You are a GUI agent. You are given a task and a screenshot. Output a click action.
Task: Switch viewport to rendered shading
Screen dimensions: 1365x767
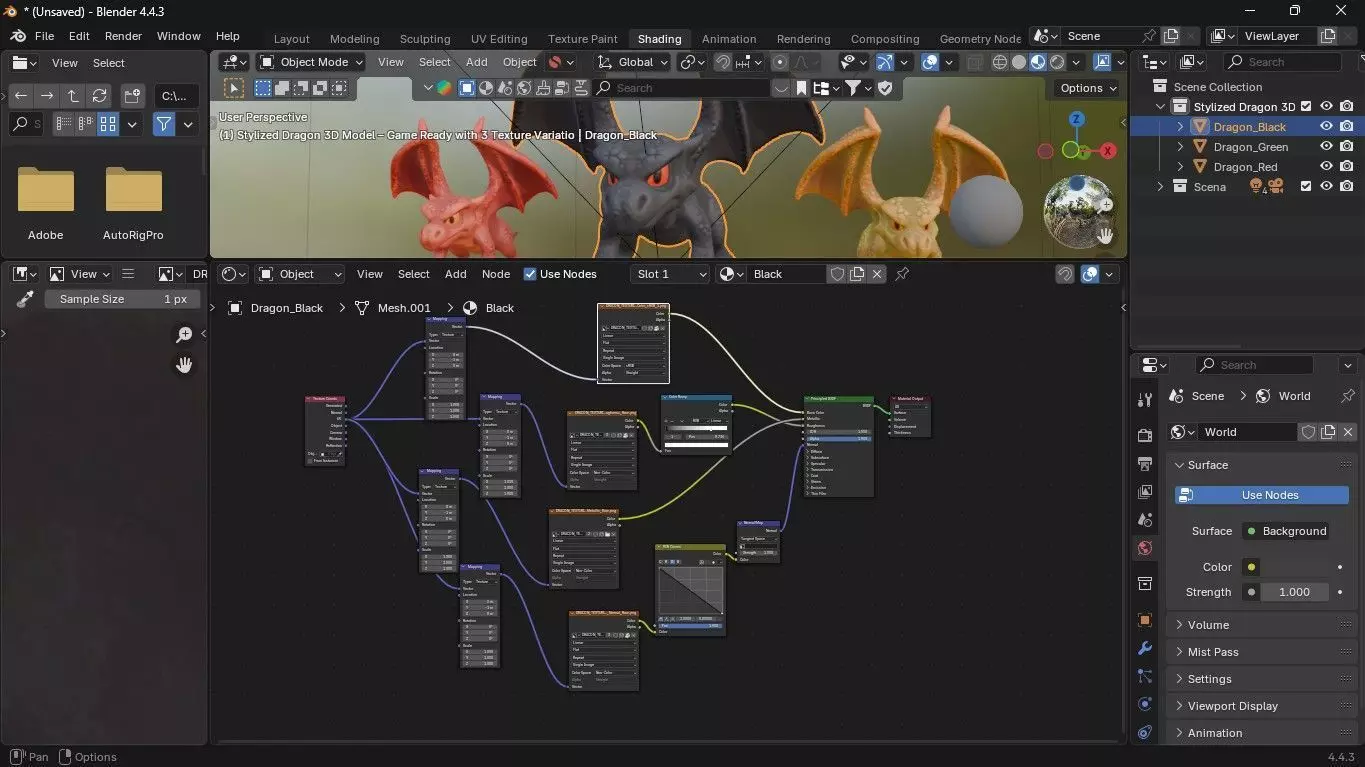click(1057, 62)
